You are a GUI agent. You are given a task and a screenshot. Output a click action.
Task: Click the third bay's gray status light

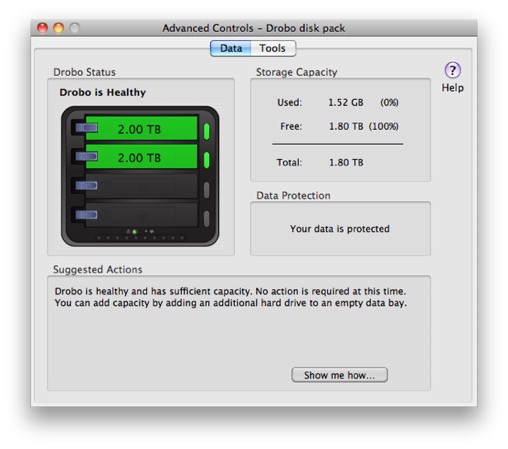(x=206, y=190)
